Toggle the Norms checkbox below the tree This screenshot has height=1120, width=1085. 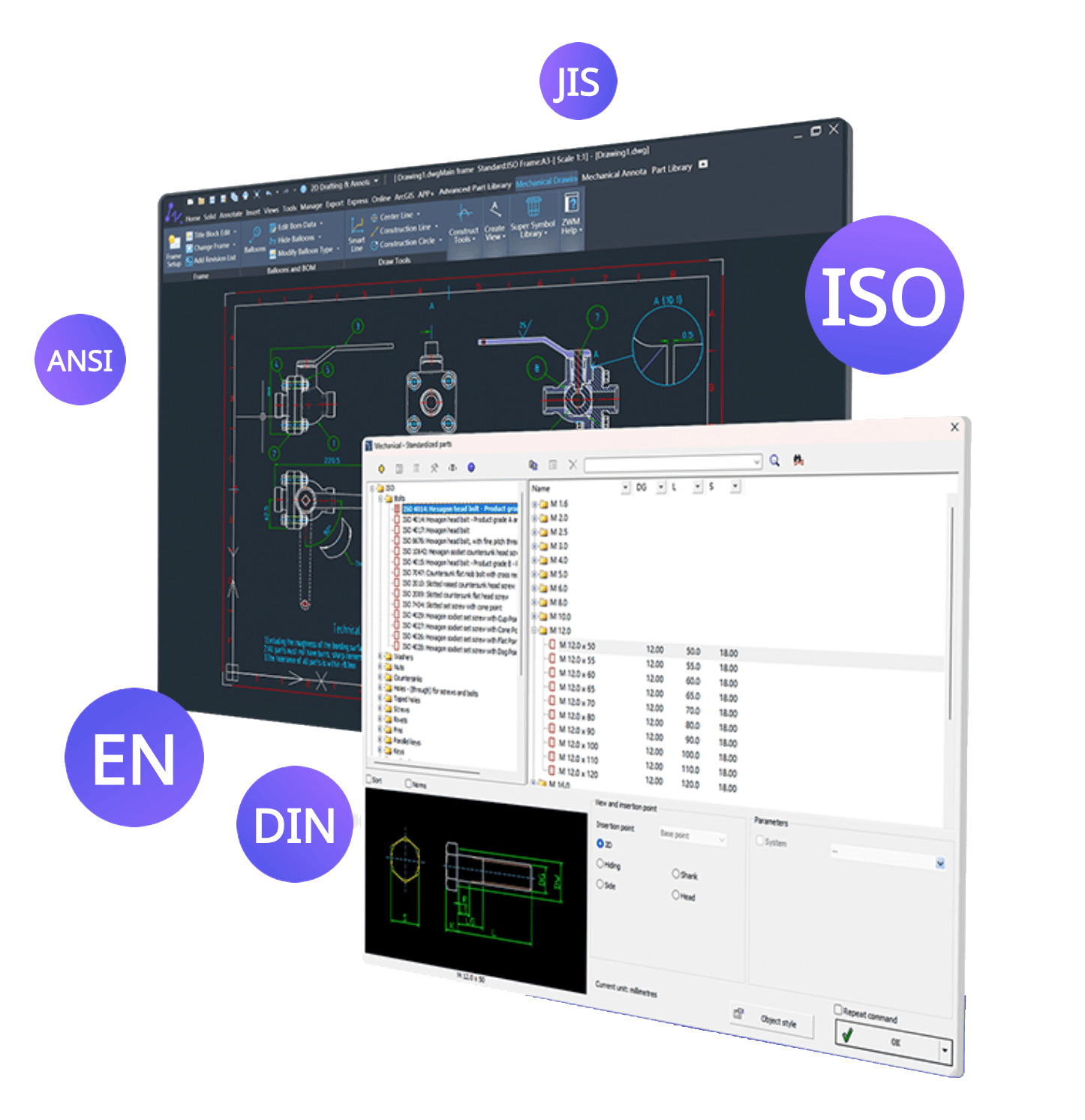[409, 783]
